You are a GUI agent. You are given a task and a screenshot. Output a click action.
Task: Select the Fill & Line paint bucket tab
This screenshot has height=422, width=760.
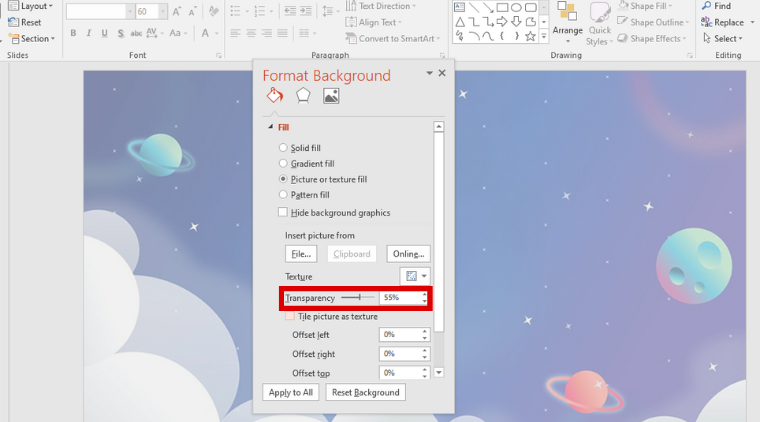[x=275, y=95]
